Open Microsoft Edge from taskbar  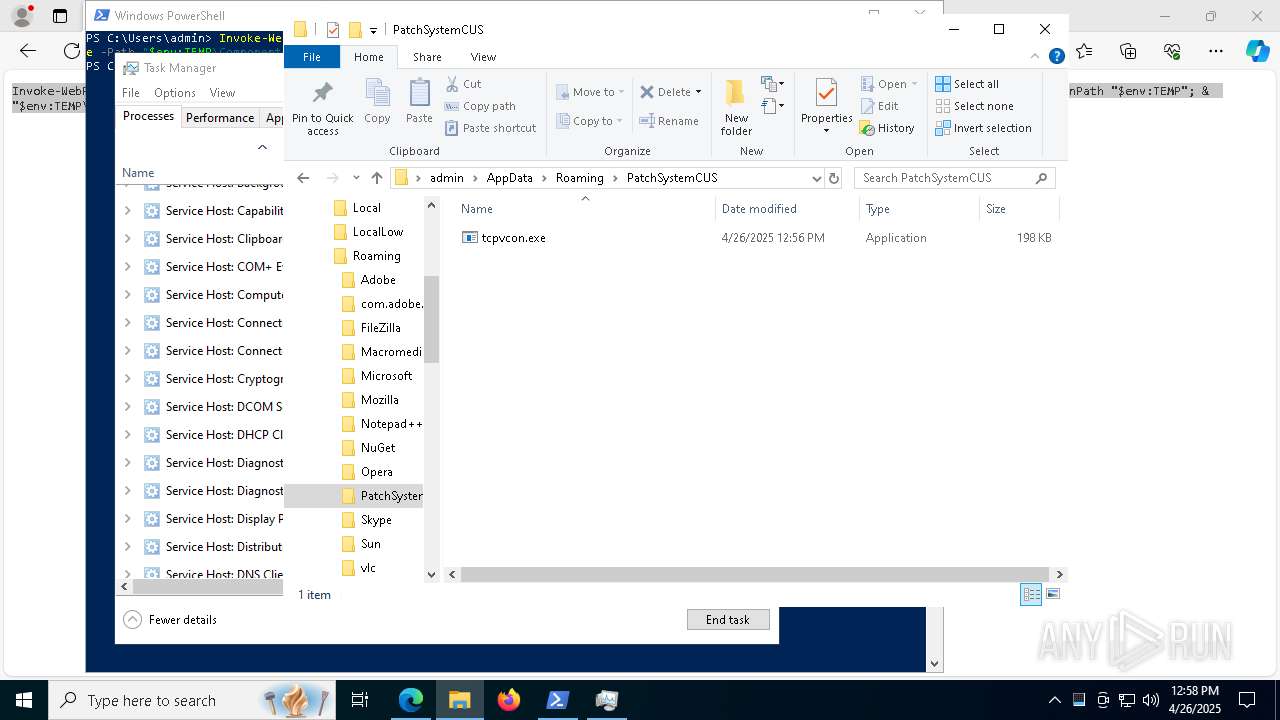click(x=411, y=700)
